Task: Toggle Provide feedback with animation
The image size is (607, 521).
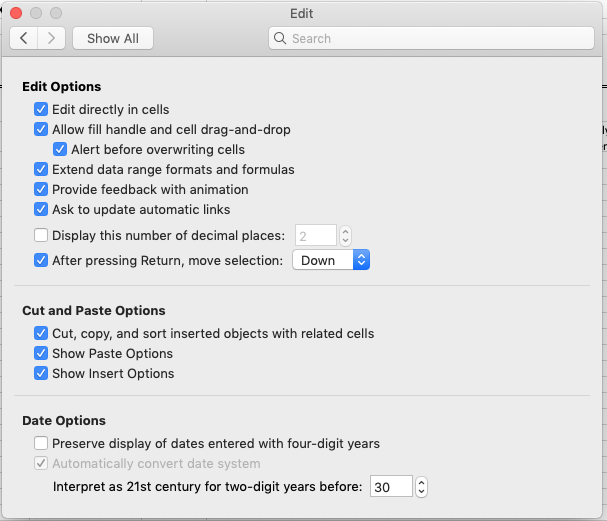Action: [41, 189]
